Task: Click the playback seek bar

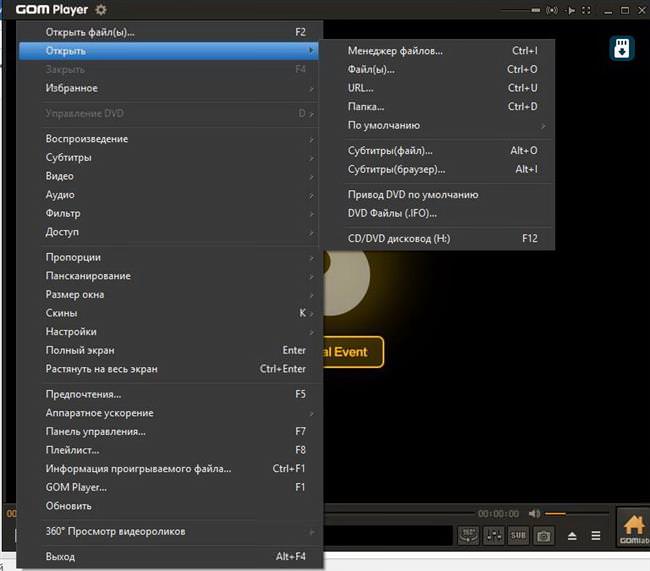Action: (399, 514)
